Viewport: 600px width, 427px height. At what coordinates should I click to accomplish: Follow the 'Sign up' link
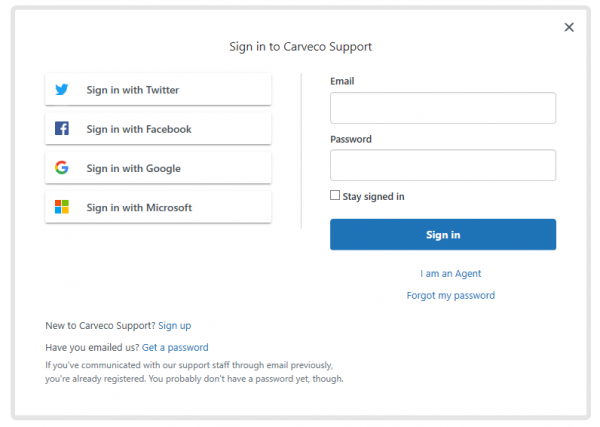coord(174,325)
